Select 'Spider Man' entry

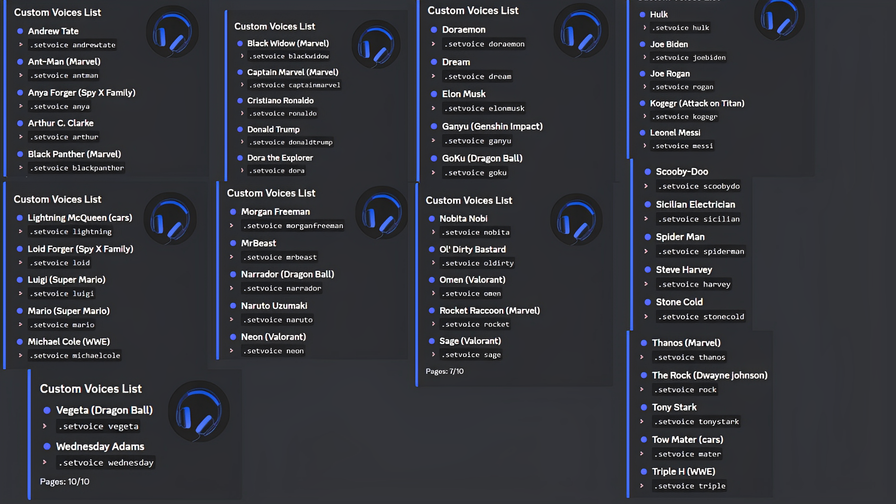tap(680, 237)
